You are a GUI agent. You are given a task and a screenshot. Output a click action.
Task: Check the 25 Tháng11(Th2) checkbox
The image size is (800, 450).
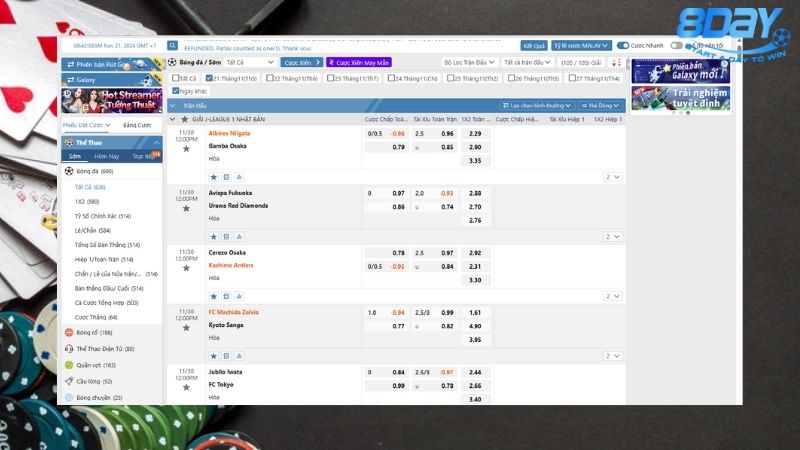(451, 78)
